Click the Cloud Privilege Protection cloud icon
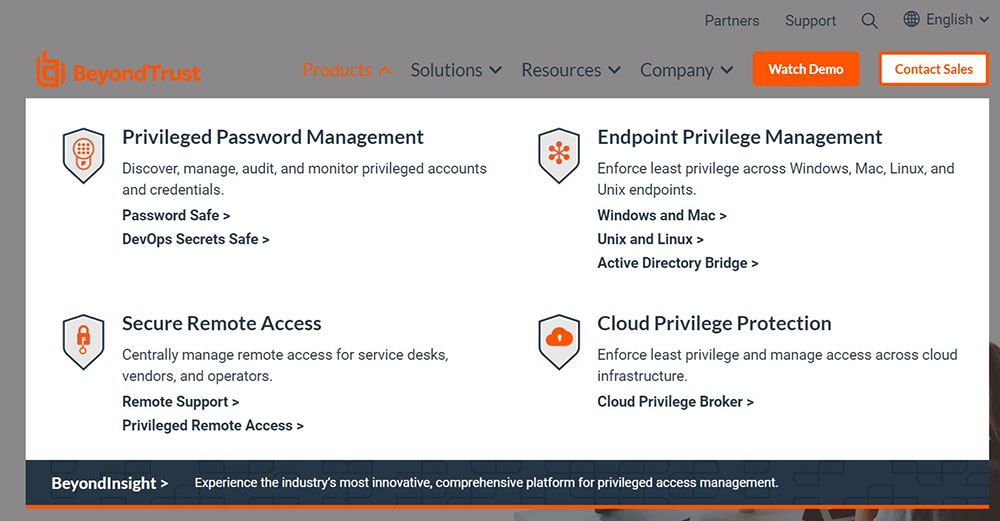 click(558, 342)
